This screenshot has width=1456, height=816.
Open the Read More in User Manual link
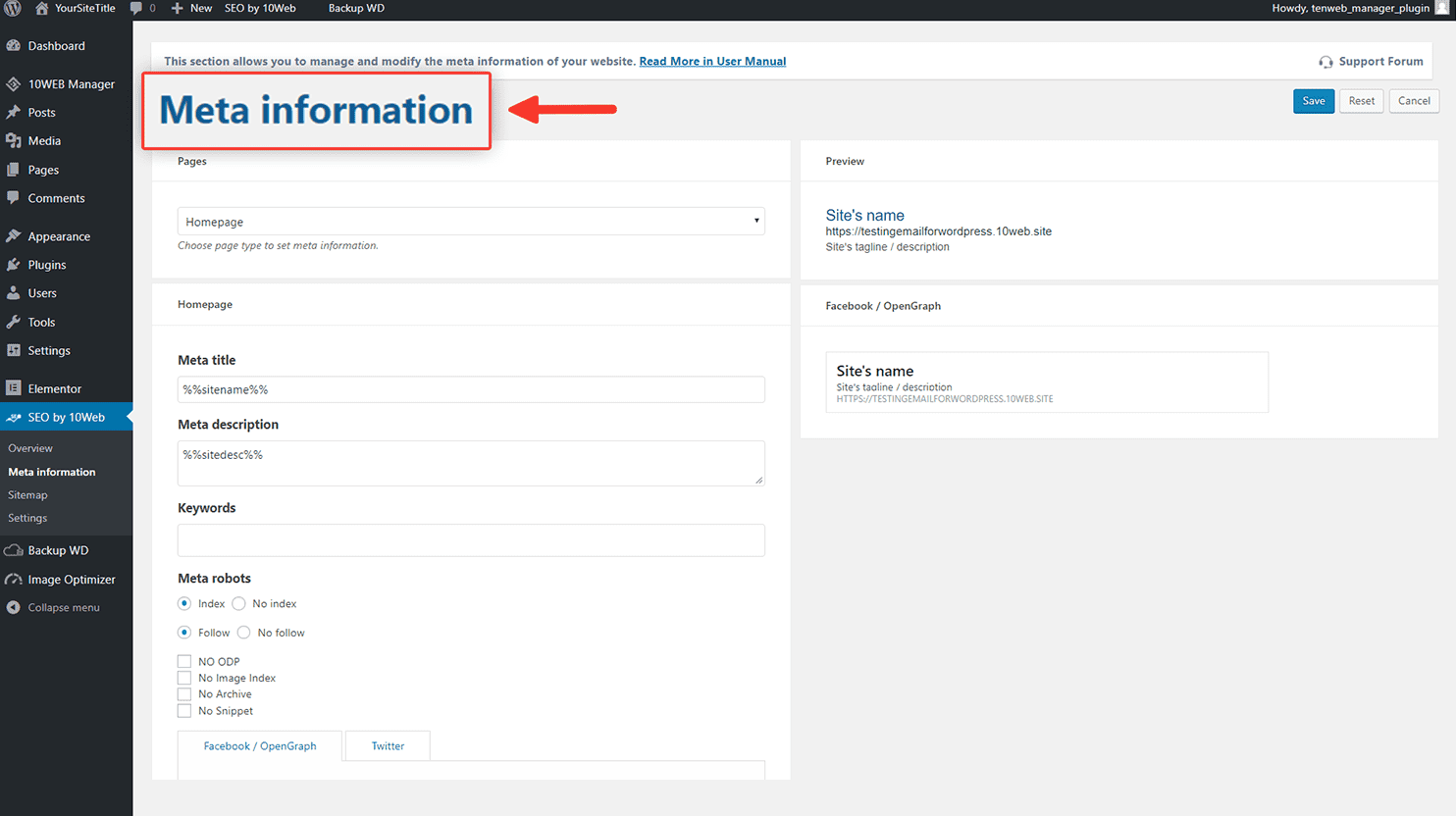pos(712,61)
